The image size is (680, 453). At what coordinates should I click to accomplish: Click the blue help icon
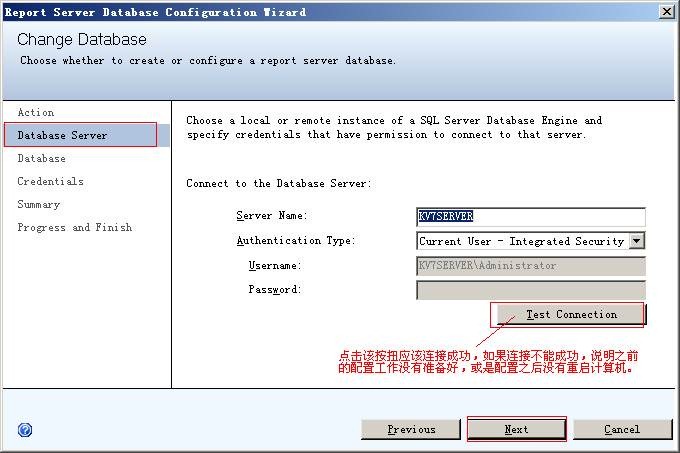pos(25,430)
